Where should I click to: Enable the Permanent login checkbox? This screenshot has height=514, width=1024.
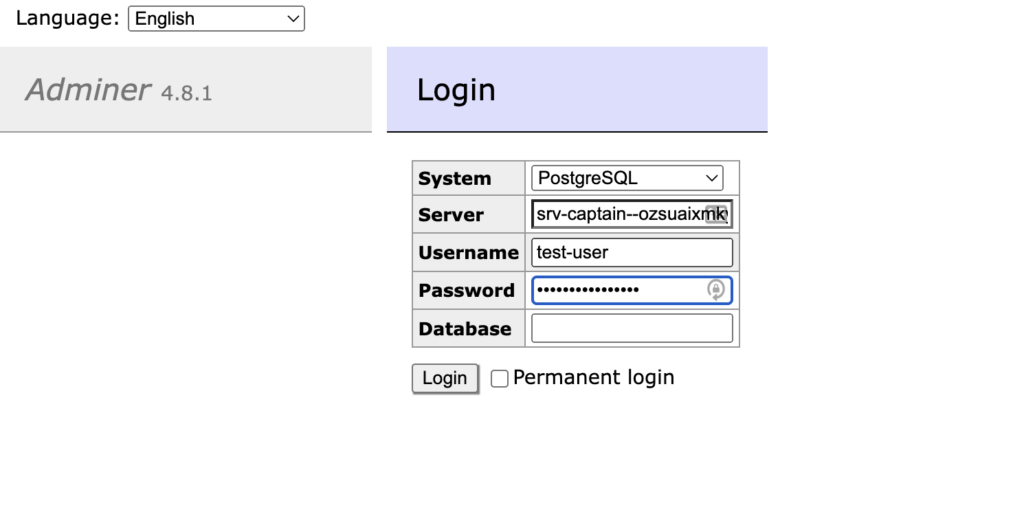500,379
